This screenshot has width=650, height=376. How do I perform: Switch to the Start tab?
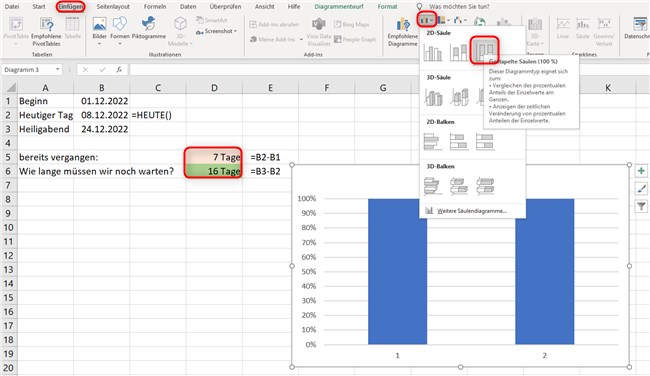[x=39, y=7]
